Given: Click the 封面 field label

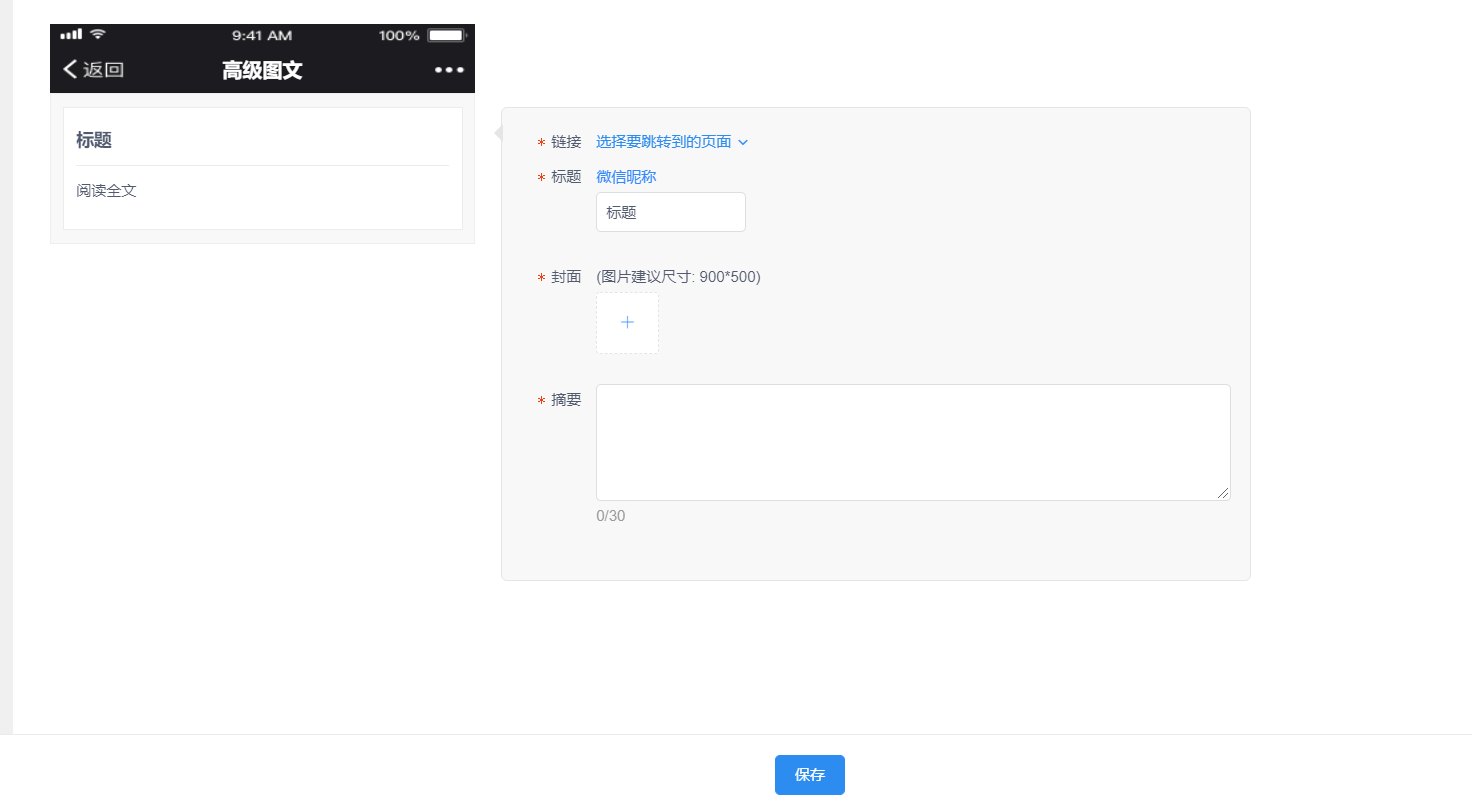Looking at the screenshot, I should click(566, 277).
